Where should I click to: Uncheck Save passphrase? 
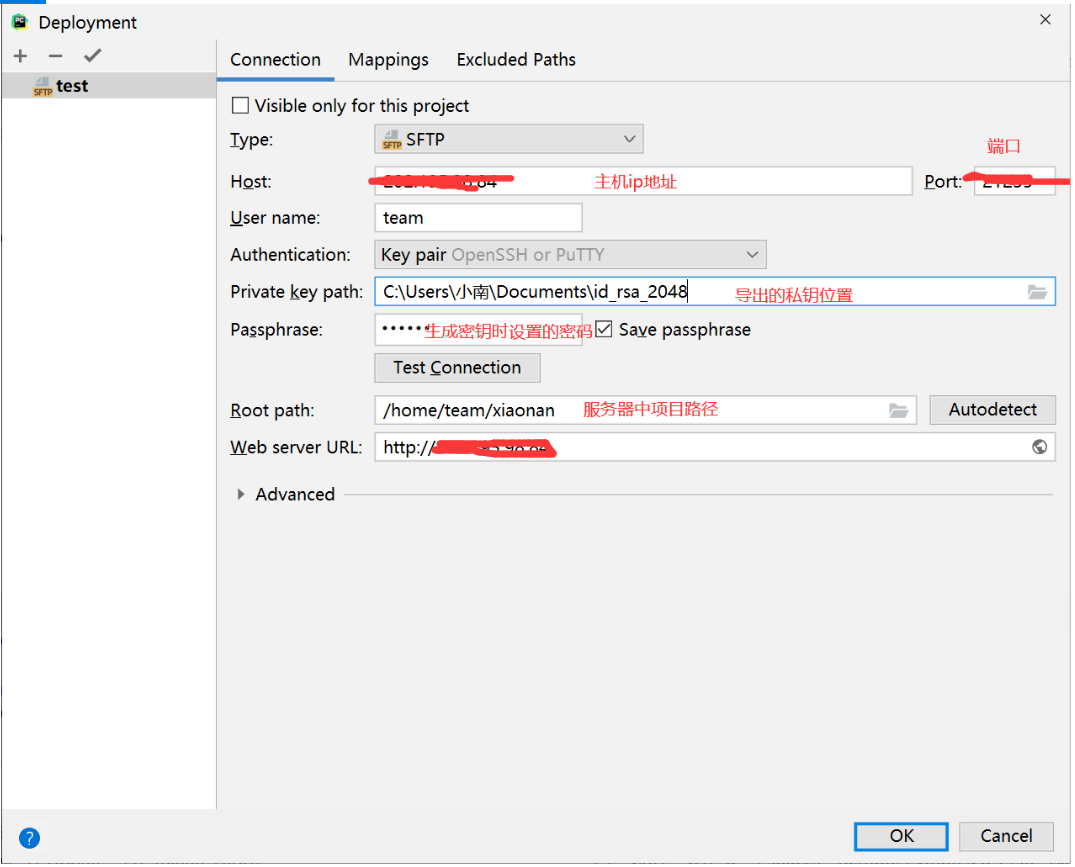[603, 330]
